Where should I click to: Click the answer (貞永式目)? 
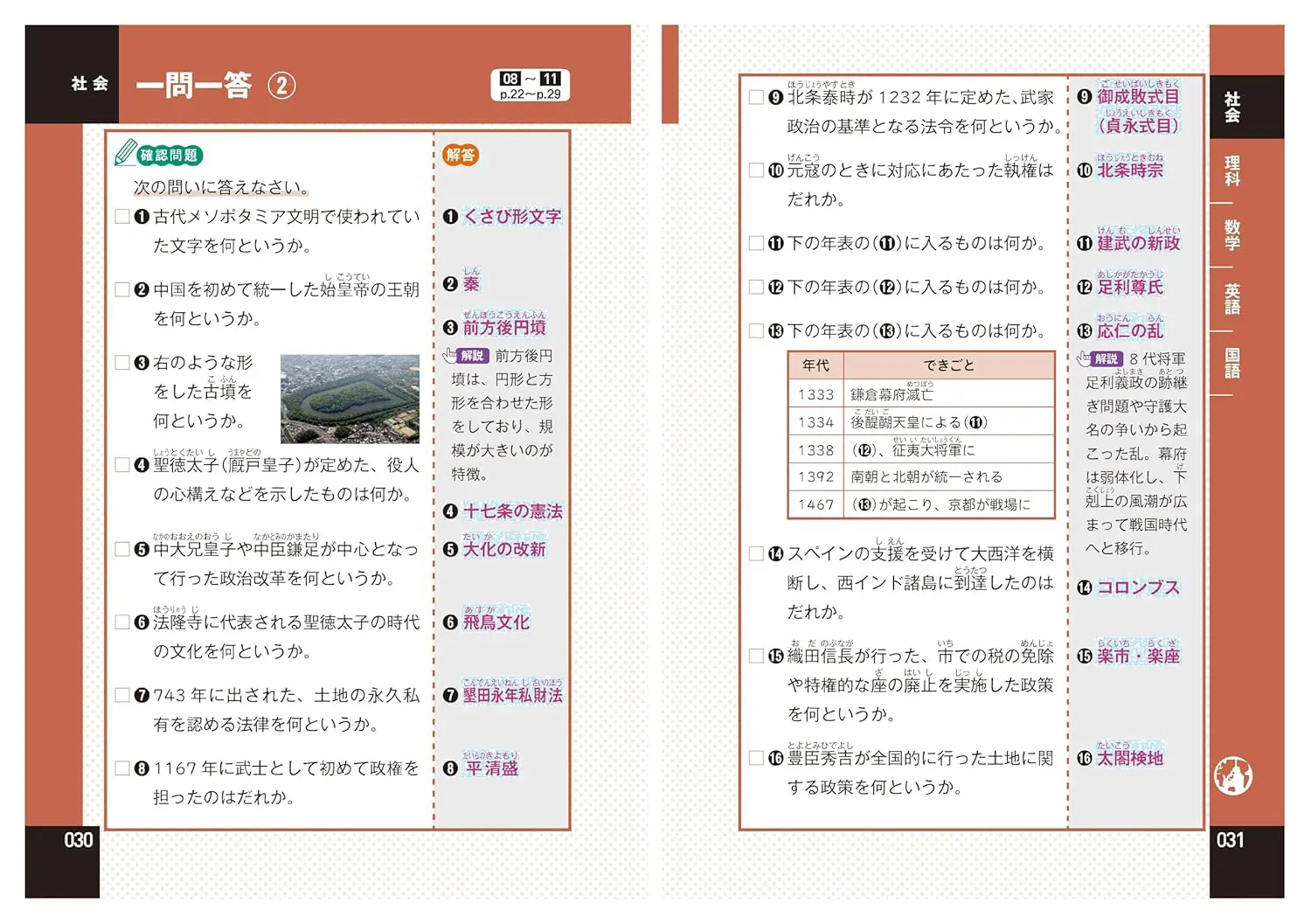[x=1138, y=126]
